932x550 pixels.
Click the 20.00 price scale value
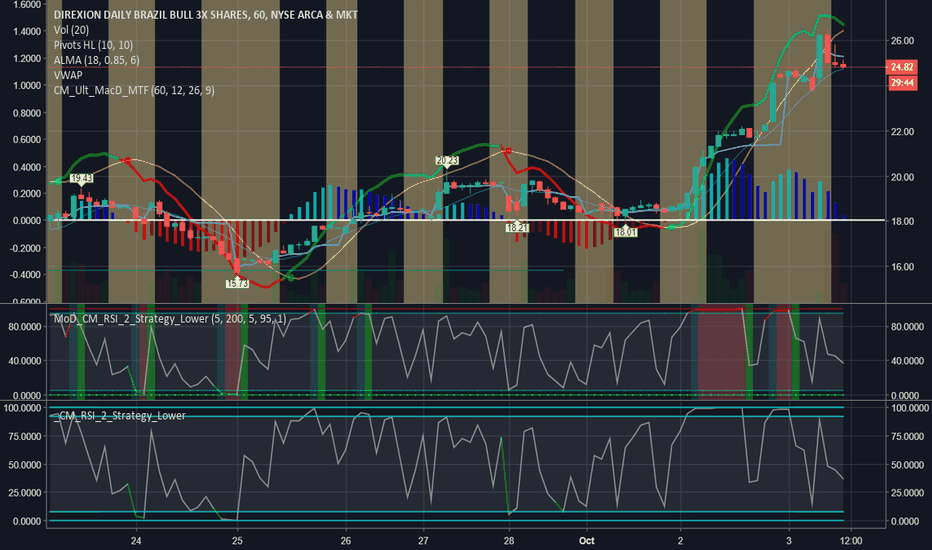point(902,177)
